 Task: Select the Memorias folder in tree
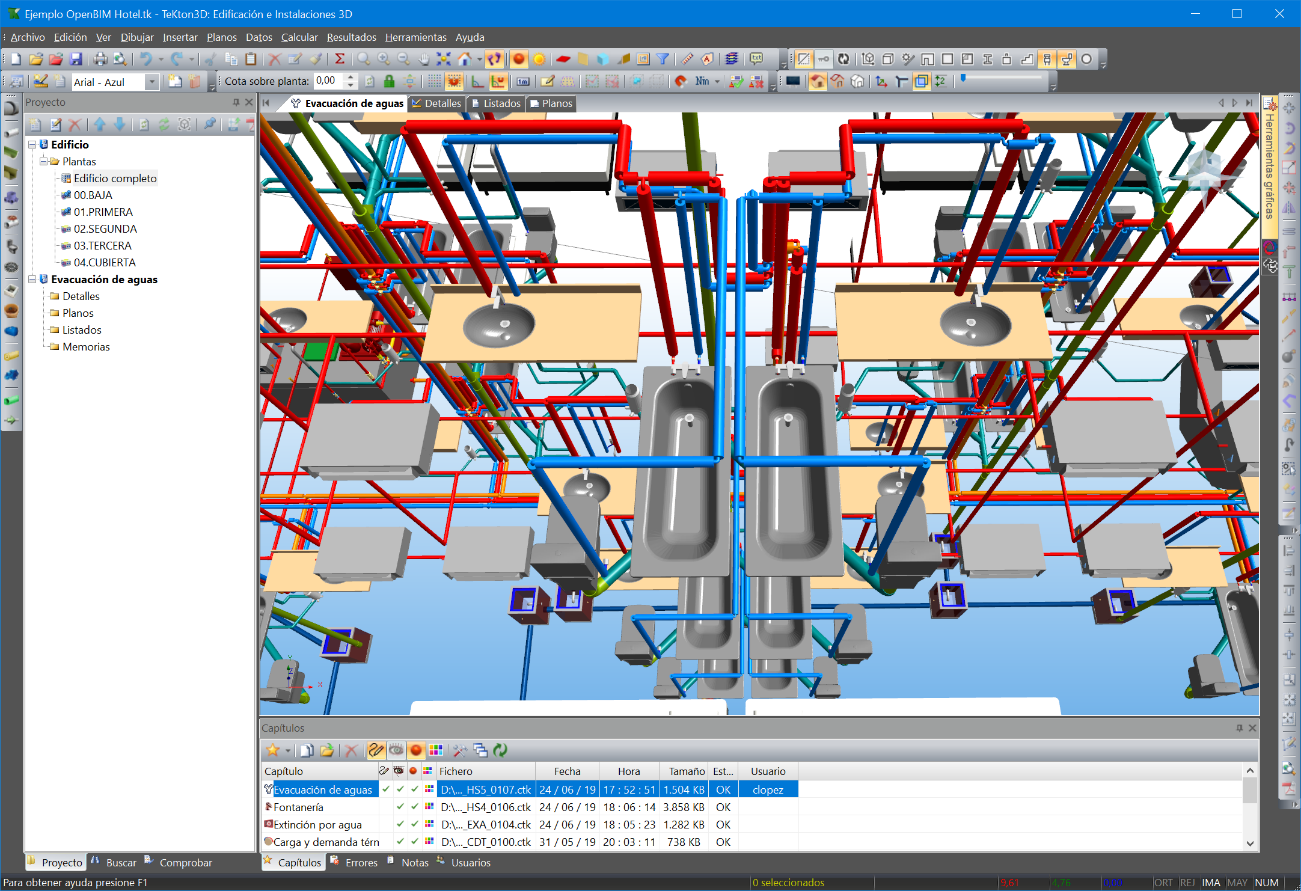click(86, 347)
